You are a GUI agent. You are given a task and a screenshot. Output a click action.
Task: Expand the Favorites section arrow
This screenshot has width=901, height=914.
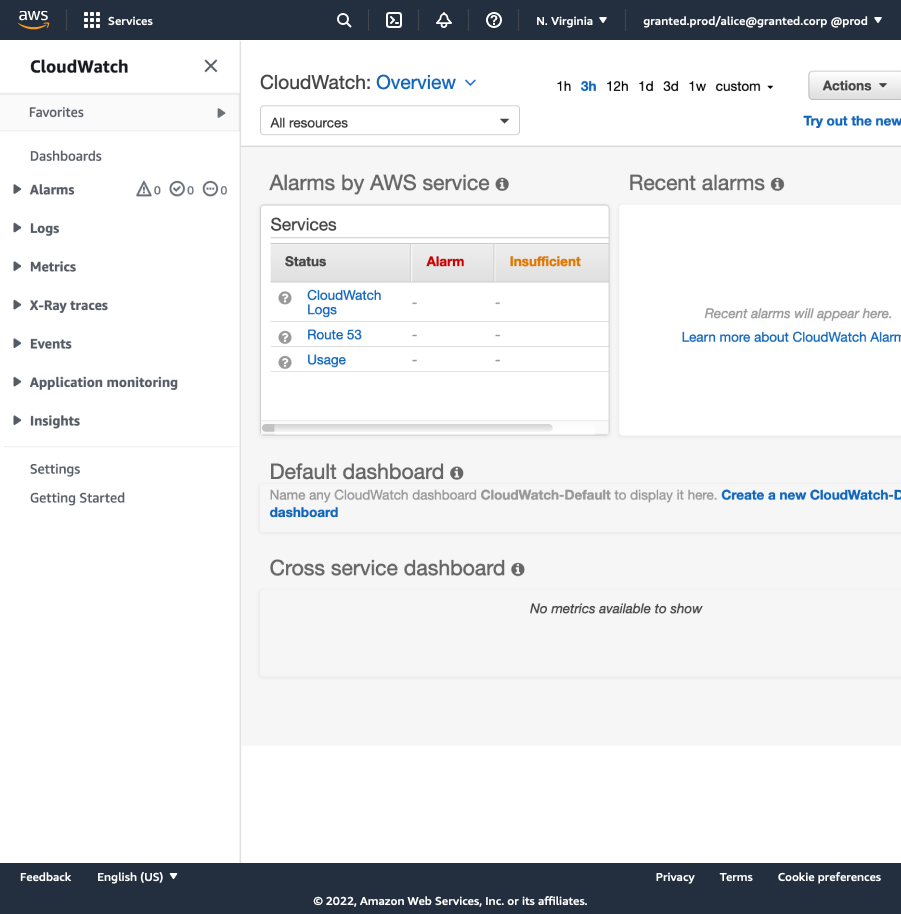point(221,113)
